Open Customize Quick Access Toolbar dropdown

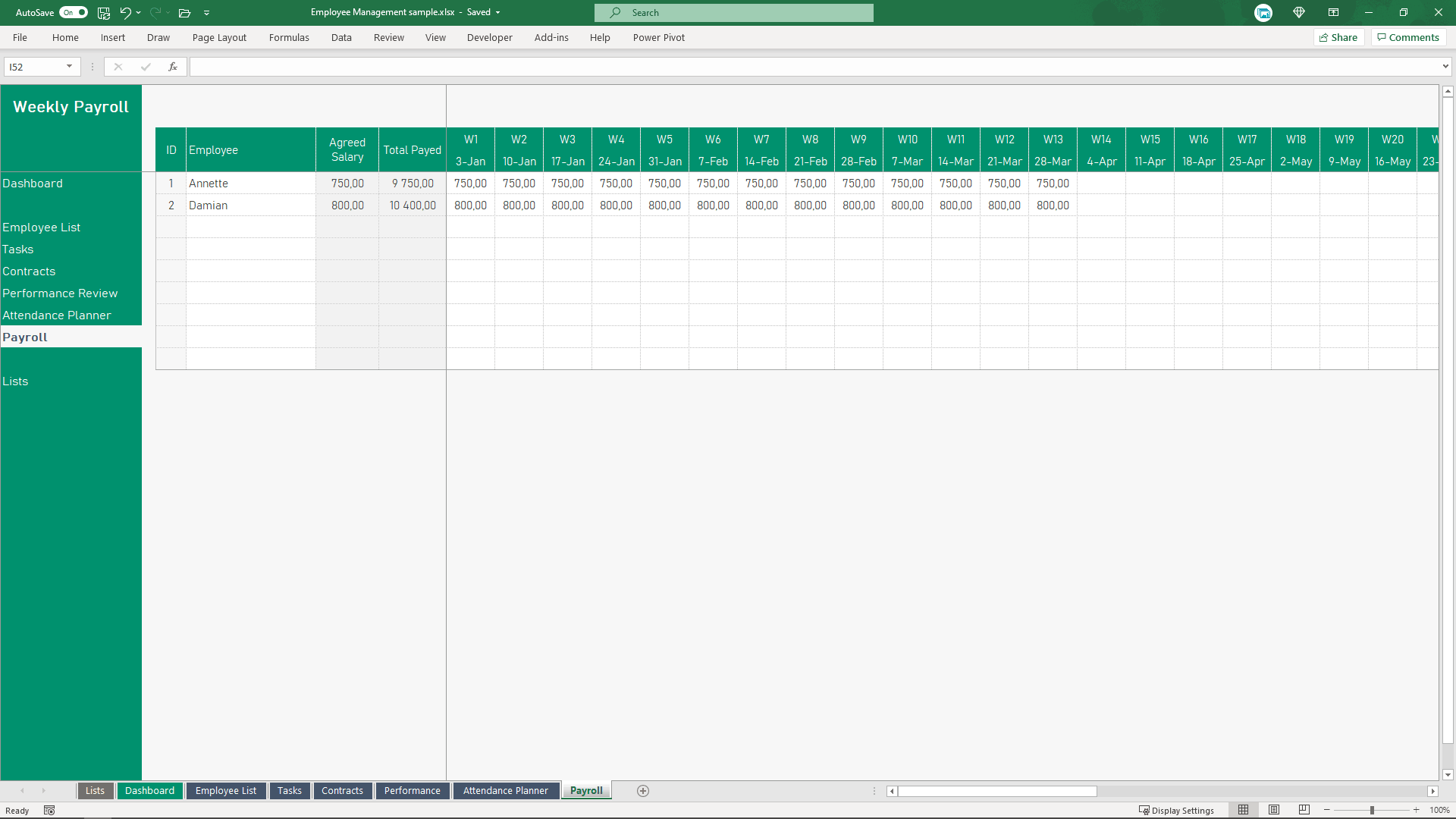206,13
